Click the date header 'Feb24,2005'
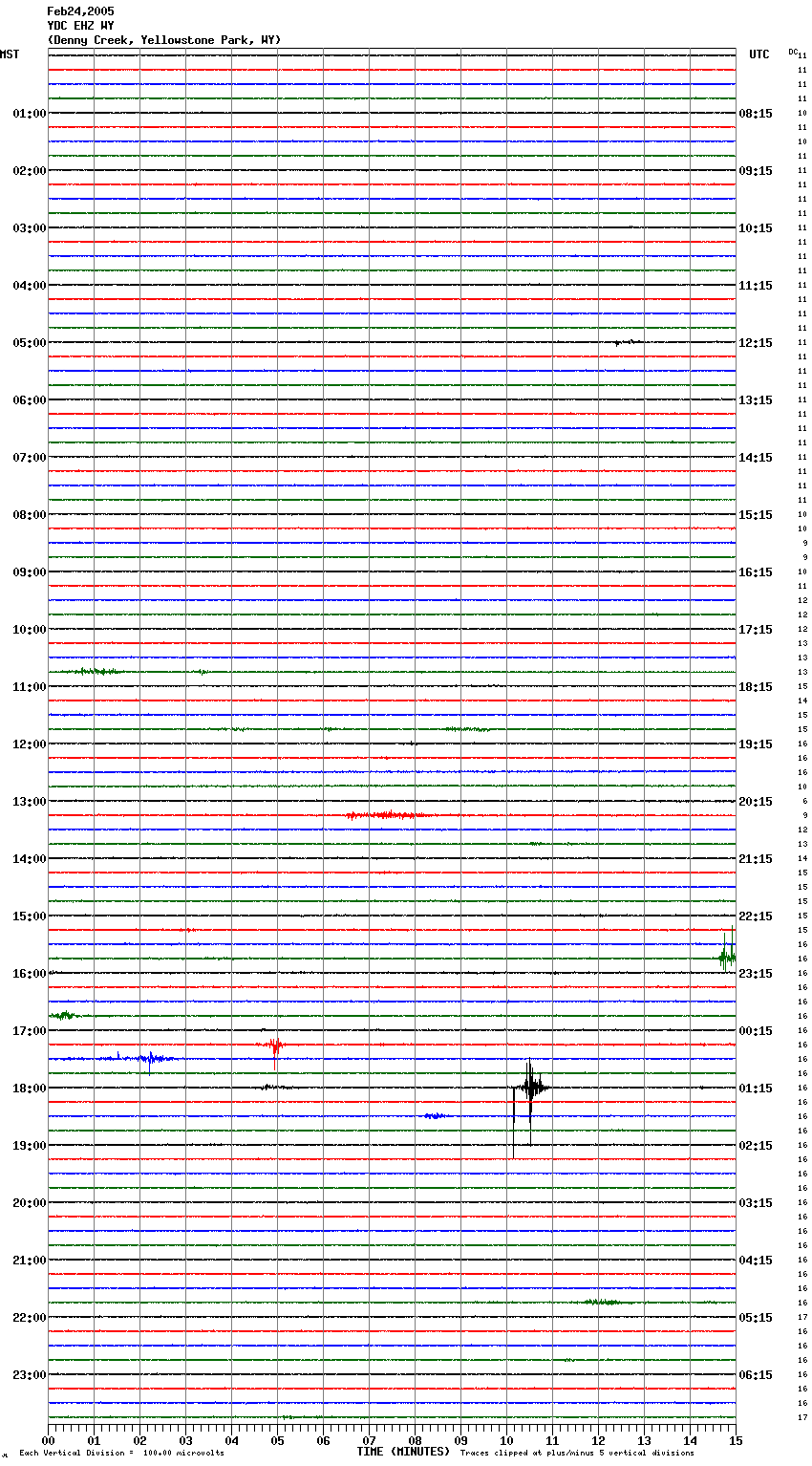Screen dimensions: 812x1466 pyautogui.click(x=80, y=11)
